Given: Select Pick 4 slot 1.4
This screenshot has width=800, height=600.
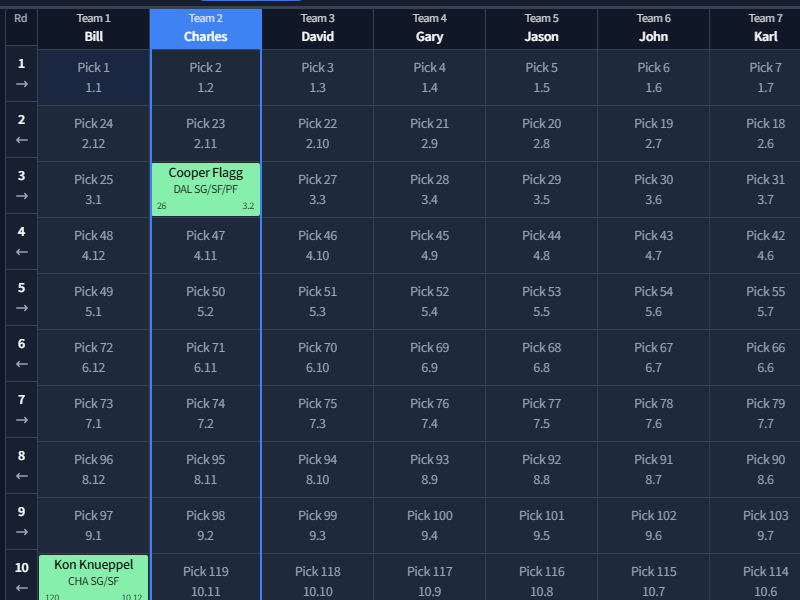Looking at the screenshot, I should [430, 78].
